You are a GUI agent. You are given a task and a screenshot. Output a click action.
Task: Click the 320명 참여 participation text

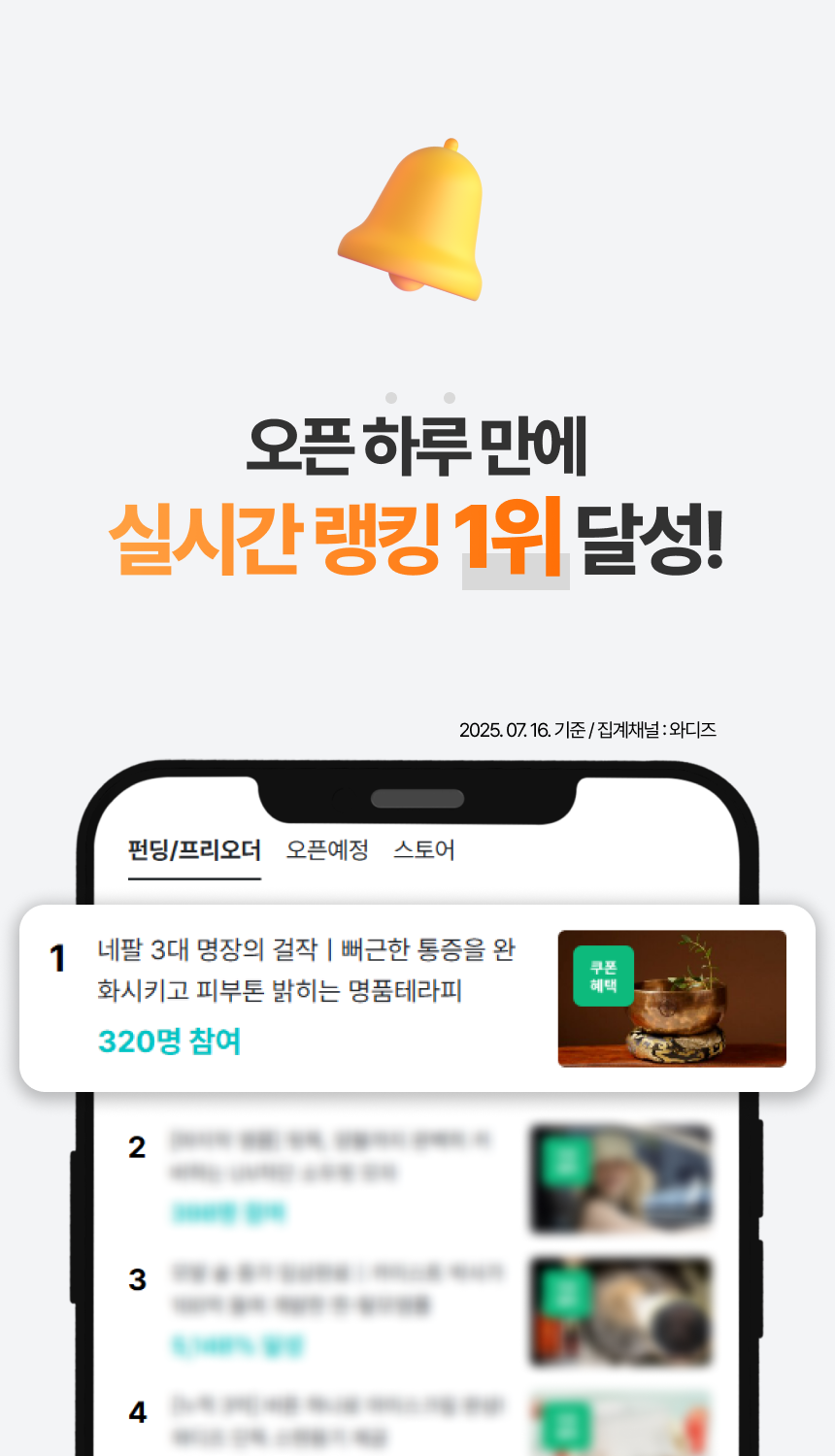pyautogui.click(x=169, y=1042)
